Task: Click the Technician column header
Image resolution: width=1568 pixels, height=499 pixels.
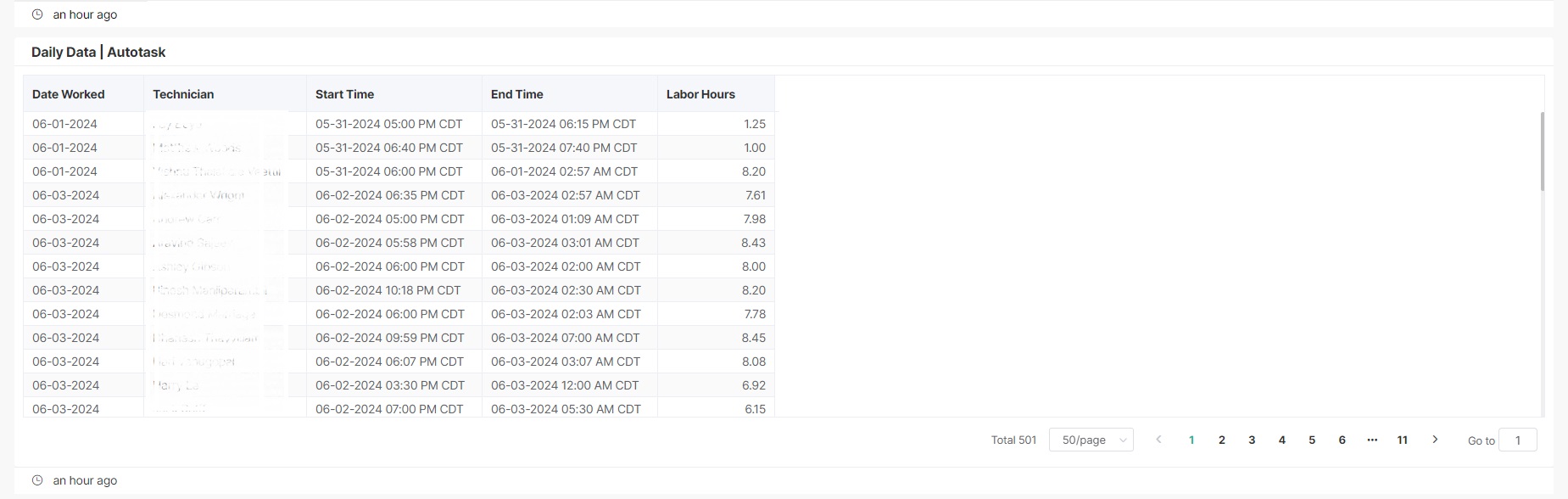Action: pyautogui.click(x=183, y=94)
